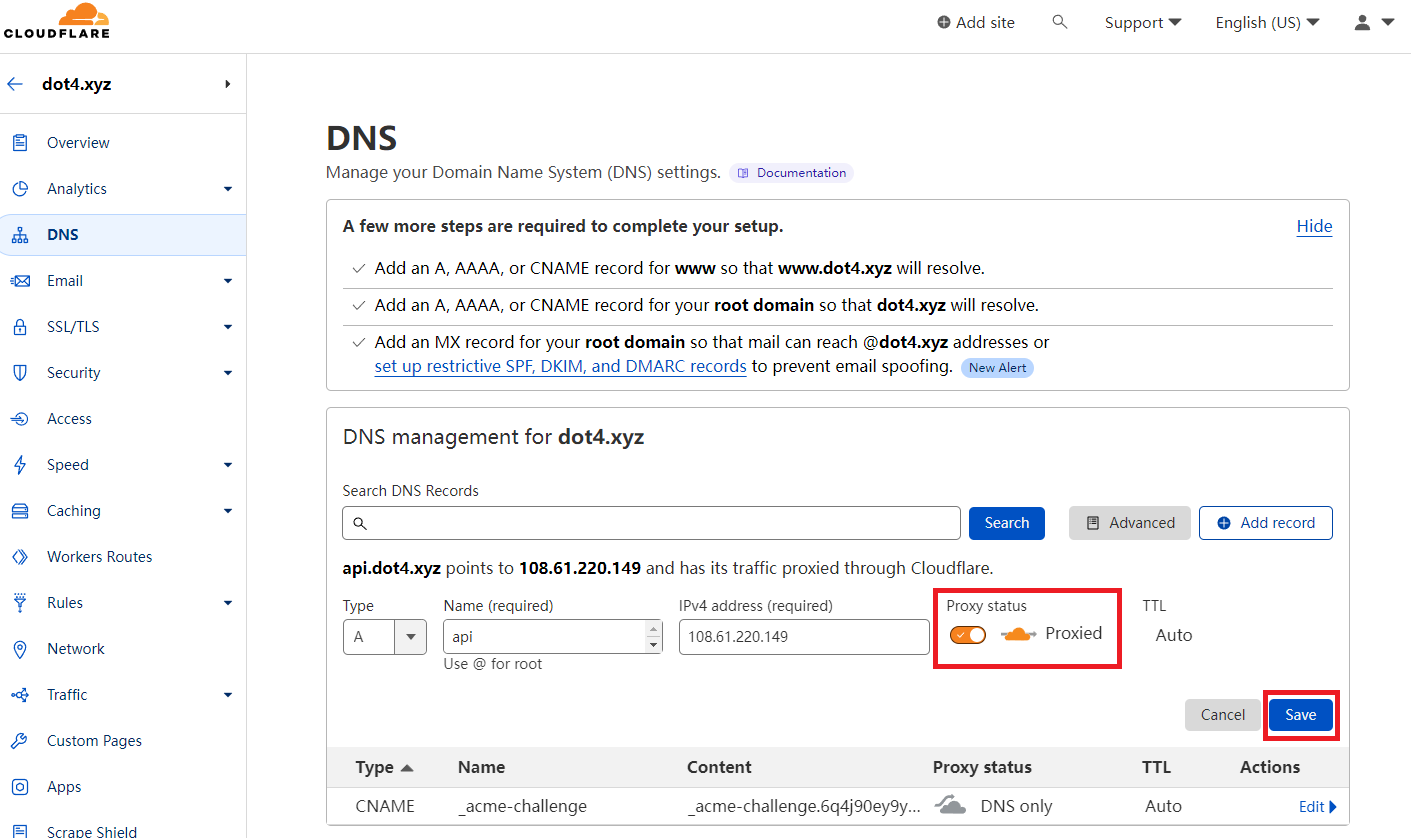Image resolution: width=1411 pixels, height=838 pixels.
Task: Expand the dot4.xyz site switcher arrow
Action: (228, 84)
